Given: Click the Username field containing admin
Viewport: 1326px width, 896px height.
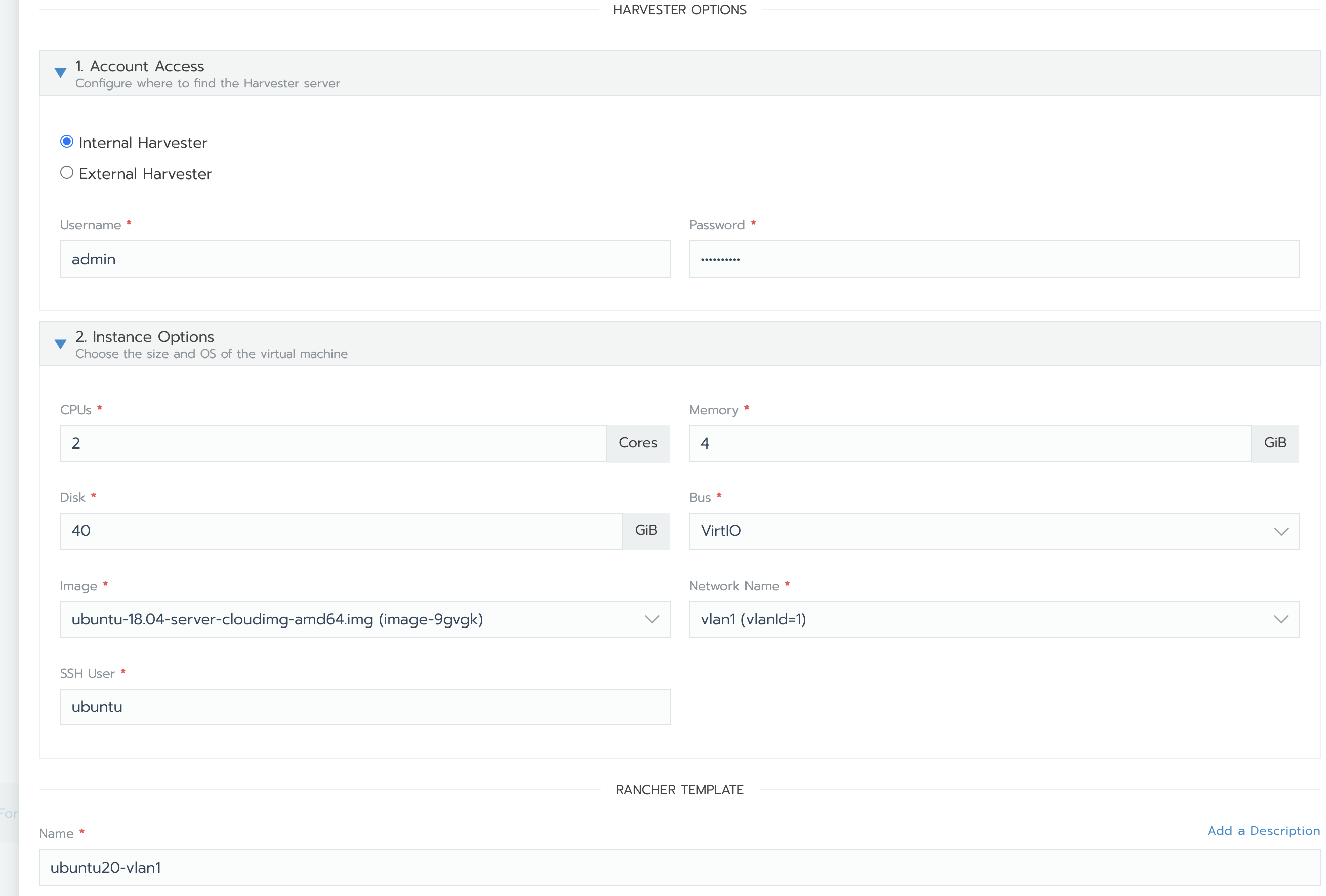Looking at the screenshot, I should [365, 259].
